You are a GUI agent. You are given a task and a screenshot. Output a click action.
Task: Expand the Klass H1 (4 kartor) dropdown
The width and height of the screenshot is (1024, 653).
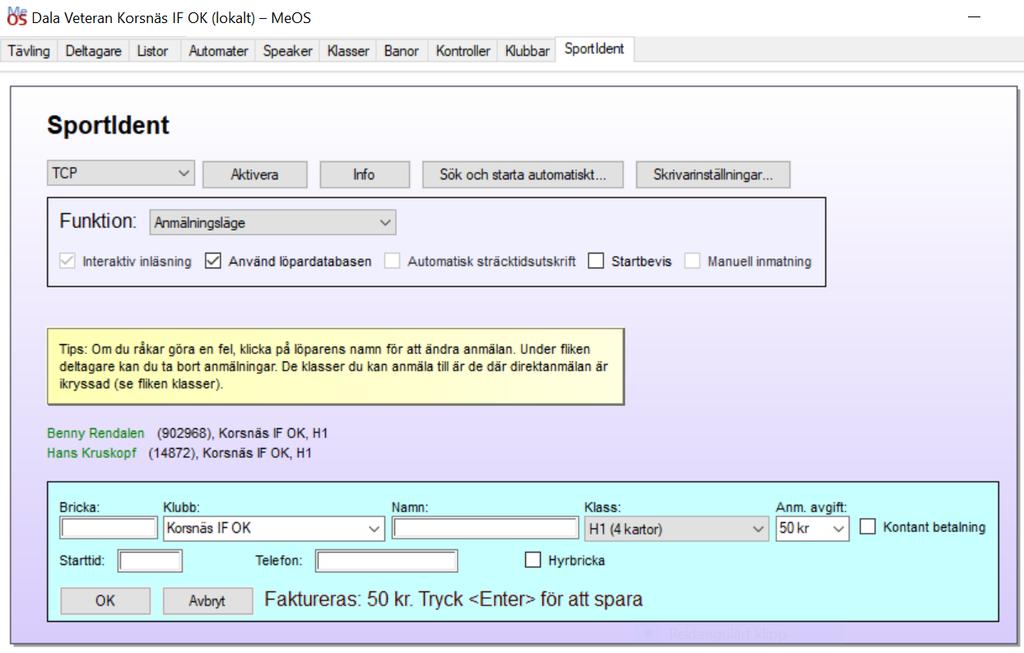pos(676,528)
